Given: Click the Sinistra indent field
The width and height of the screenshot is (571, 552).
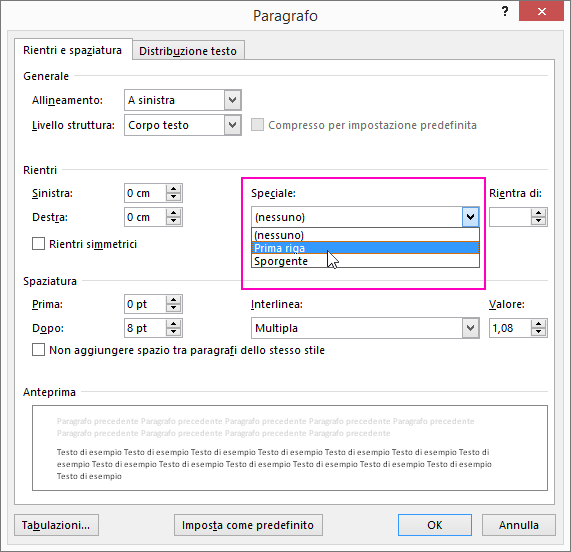Looking at the screenshot, I should coord(145,193).
